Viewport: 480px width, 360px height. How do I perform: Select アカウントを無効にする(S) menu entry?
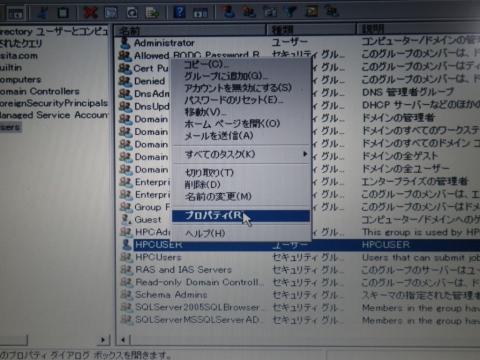(238, 88)
